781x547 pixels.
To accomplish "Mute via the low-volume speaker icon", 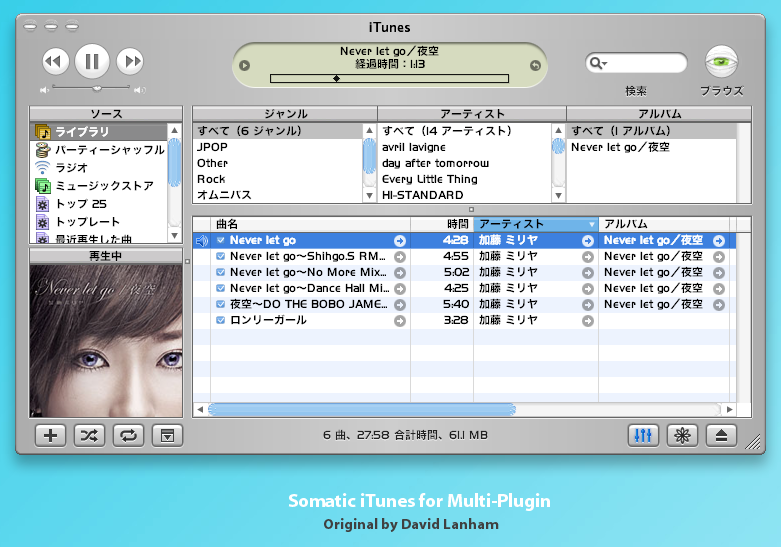I will coord(44,90).
